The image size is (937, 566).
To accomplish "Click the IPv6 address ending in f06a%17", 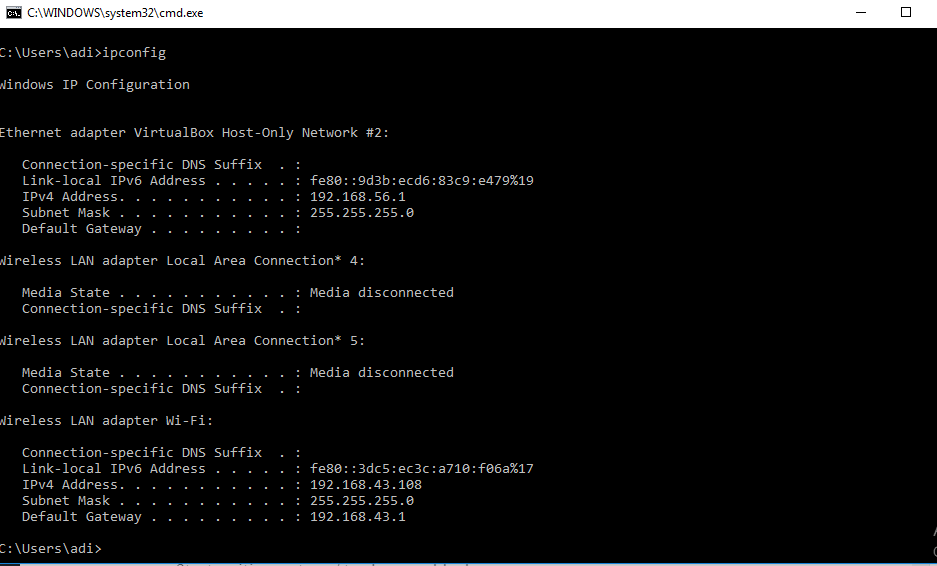I will click(x=421, y=469).
